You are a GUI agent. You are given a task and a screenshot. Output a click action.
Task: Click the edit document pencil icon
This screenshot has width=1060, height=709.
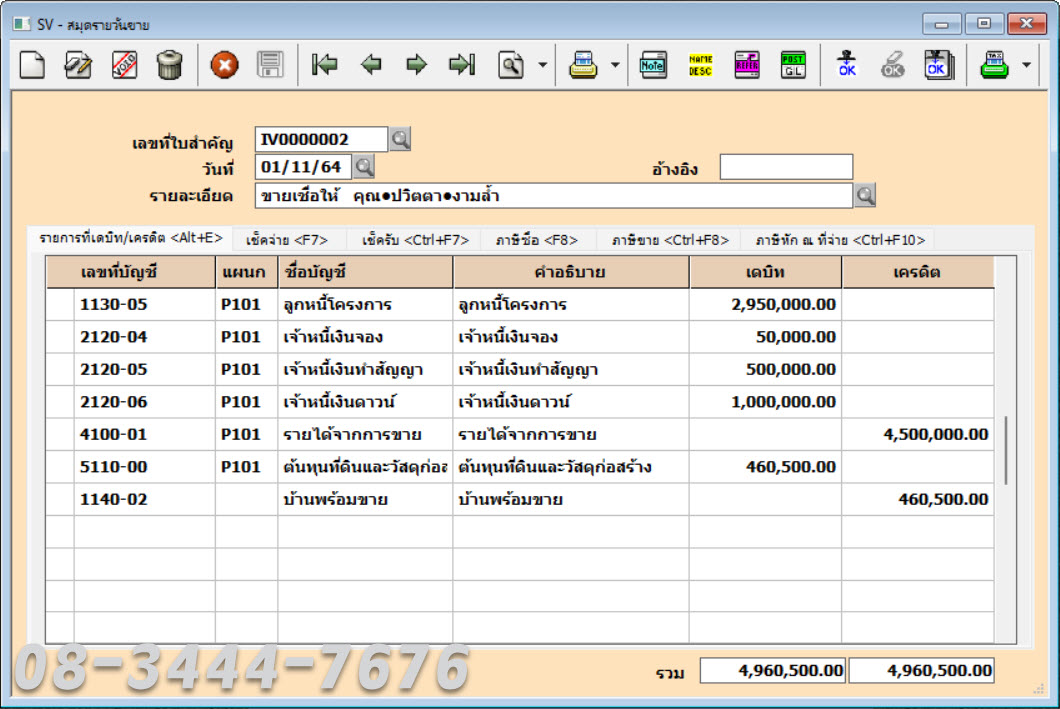(x=78, y=65)
